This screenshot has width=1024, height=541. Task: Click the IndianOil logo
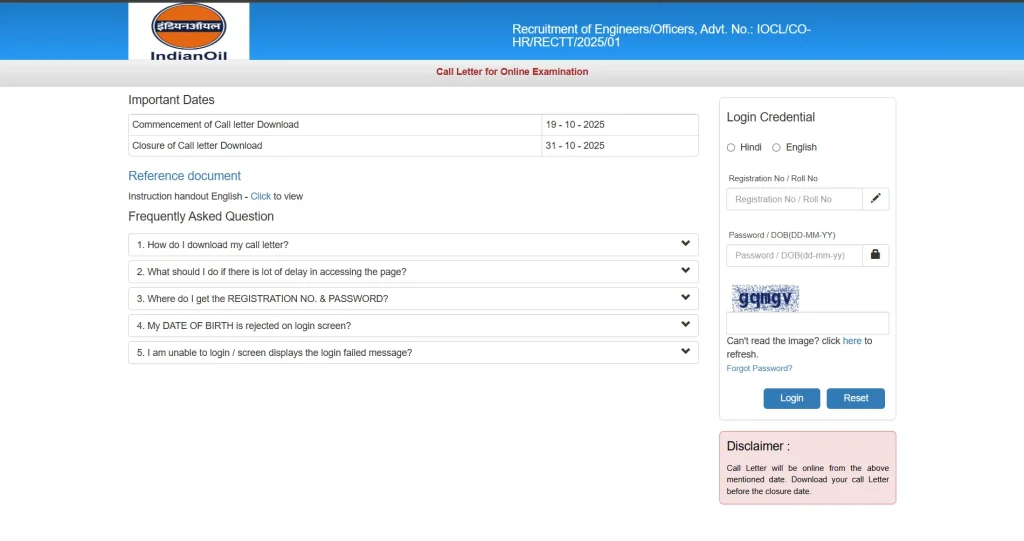(188, 31)
